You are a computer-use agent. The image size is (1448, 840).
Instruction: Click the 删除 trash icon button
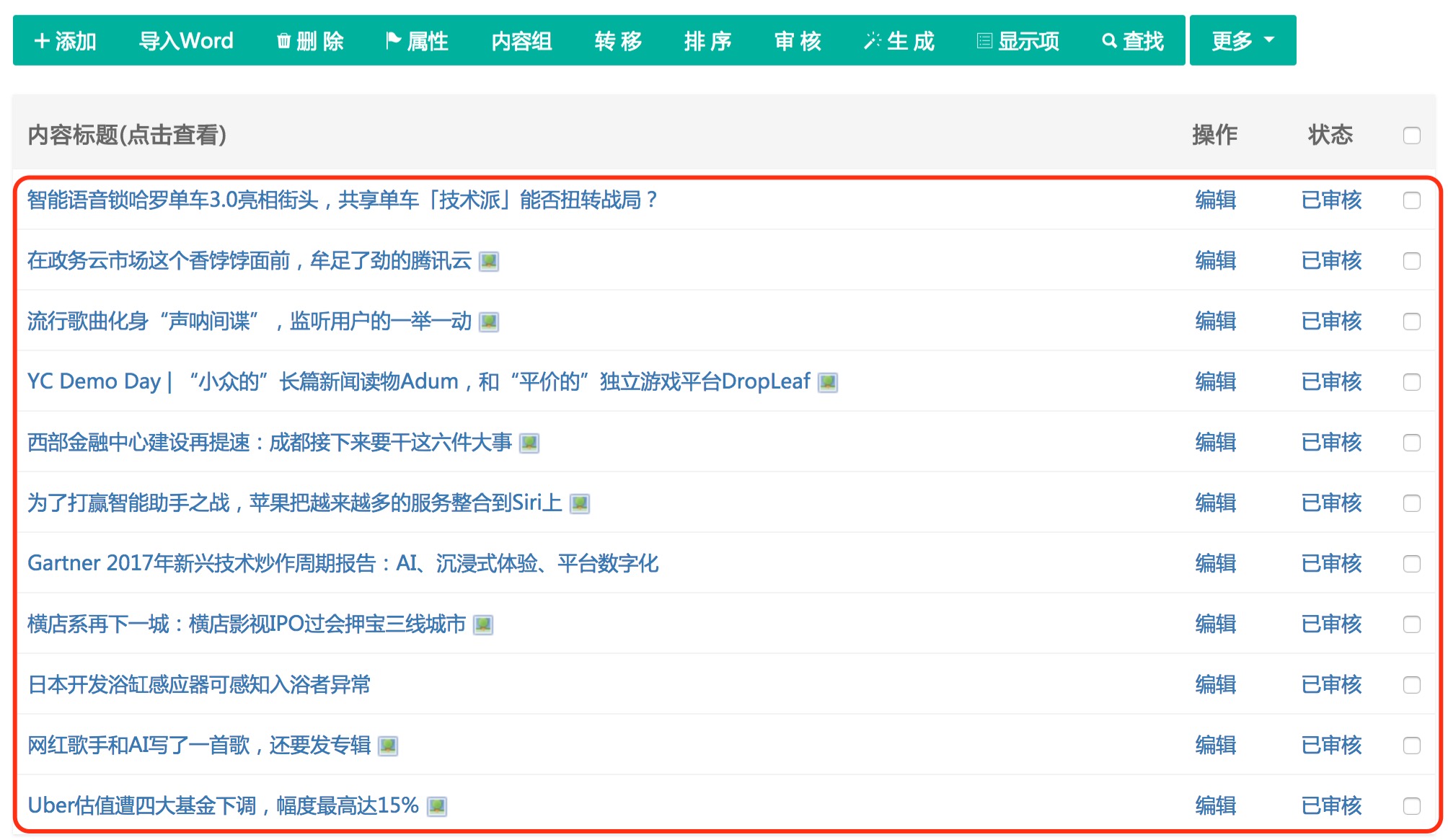(x=310, y=41)
